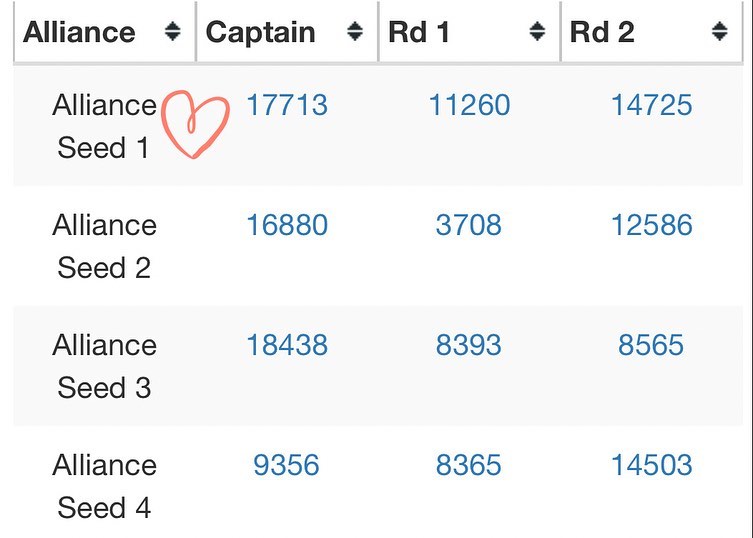This screenshot has height=538, width=753.
Task: Select the Captain column header
Action: pyautogui.click(x=287, y=32)
